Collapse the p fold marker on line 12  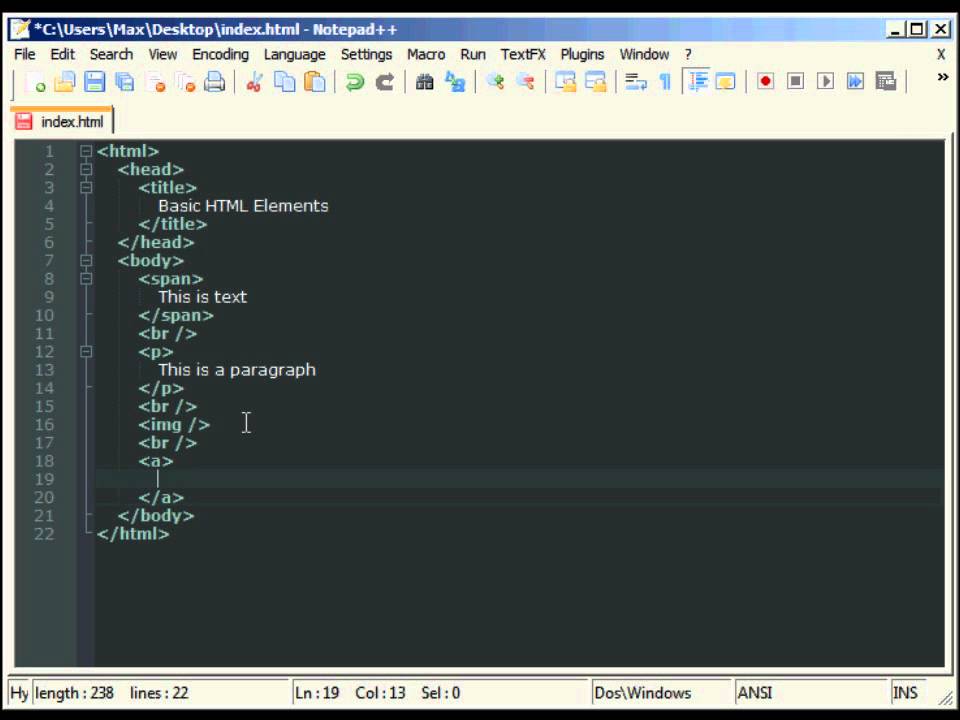(x=86, y=352)
